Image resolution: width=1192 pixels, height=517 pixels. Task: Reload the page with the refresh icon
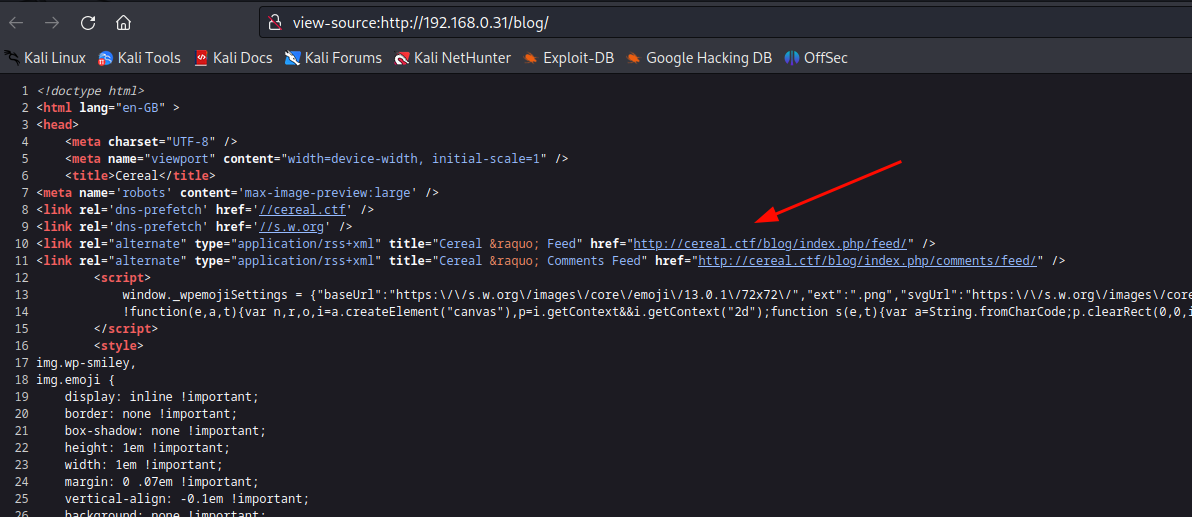pos(87,23)
